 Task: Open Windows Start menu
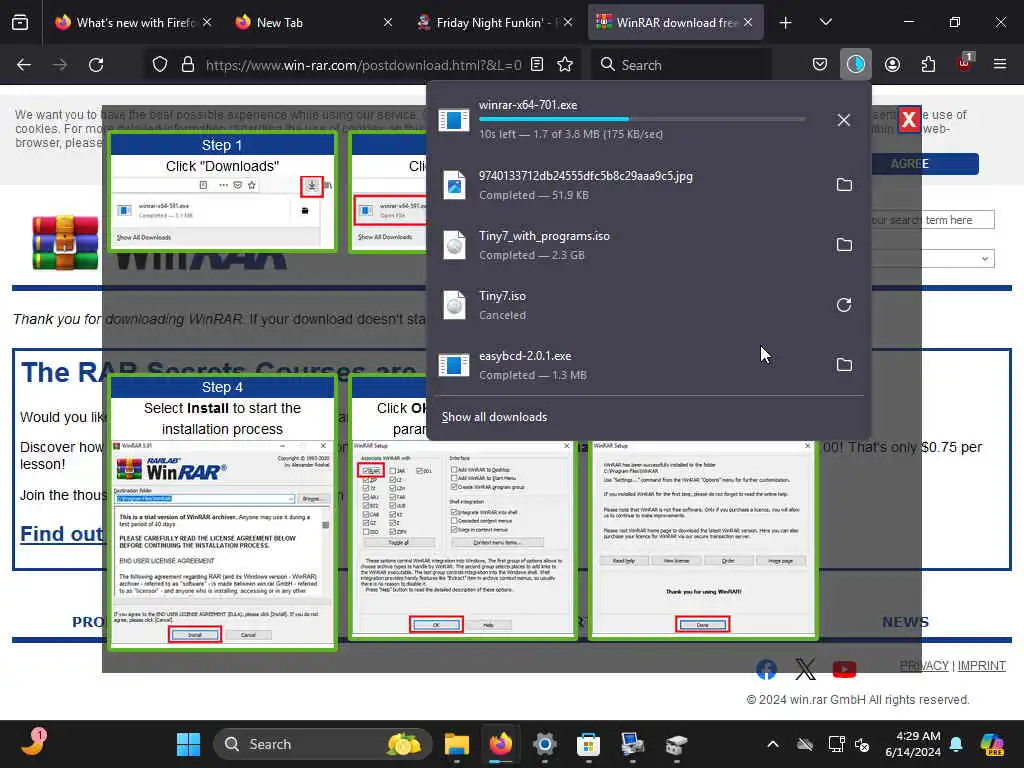tap(189, 744)
